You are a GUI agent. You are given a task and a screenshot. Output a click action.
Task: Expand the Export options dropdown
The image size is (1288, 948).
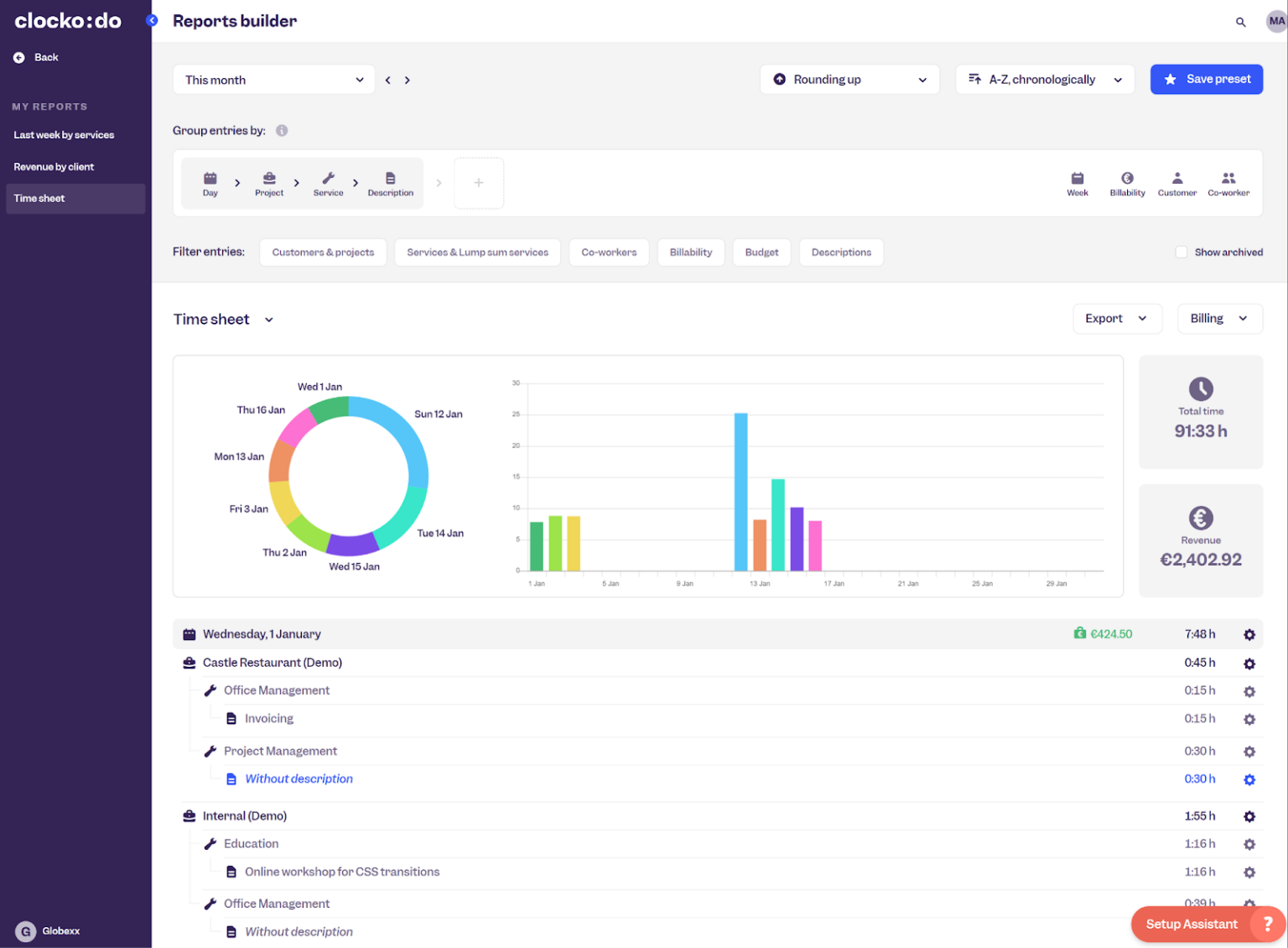pos(1117,319)
